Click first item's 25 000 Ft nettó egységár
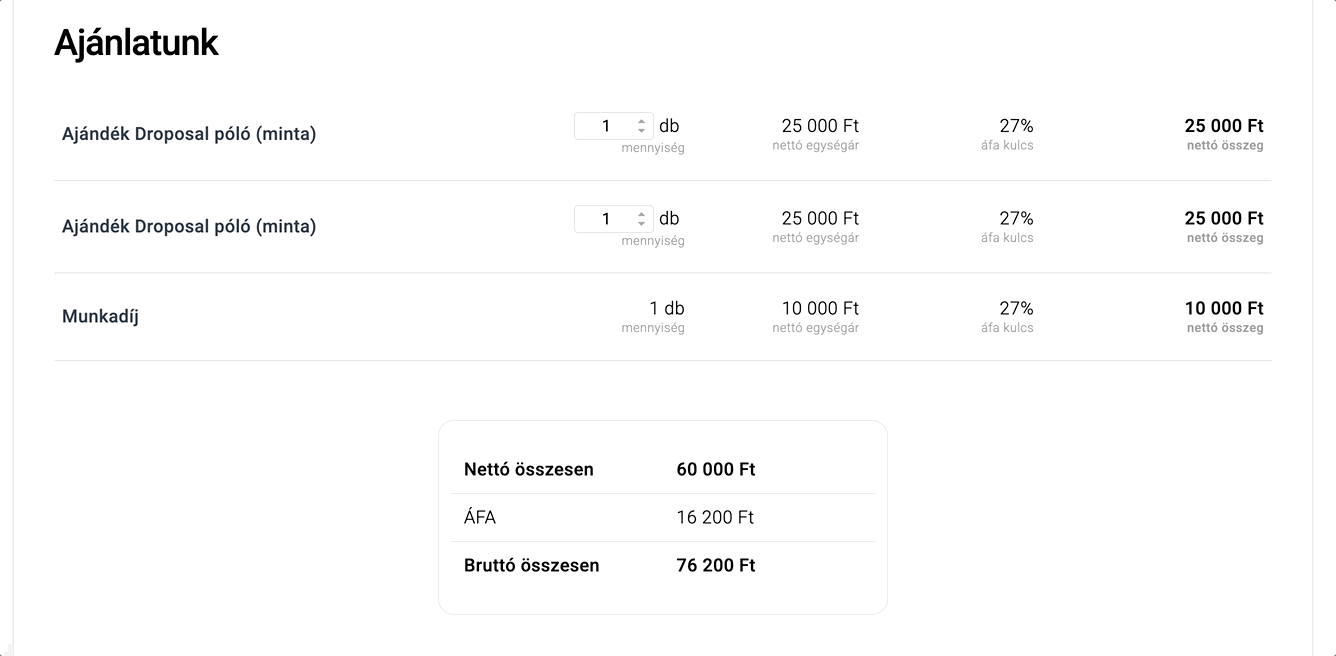The width and height of the screenshot is (1336, 656). pos(820,126)
